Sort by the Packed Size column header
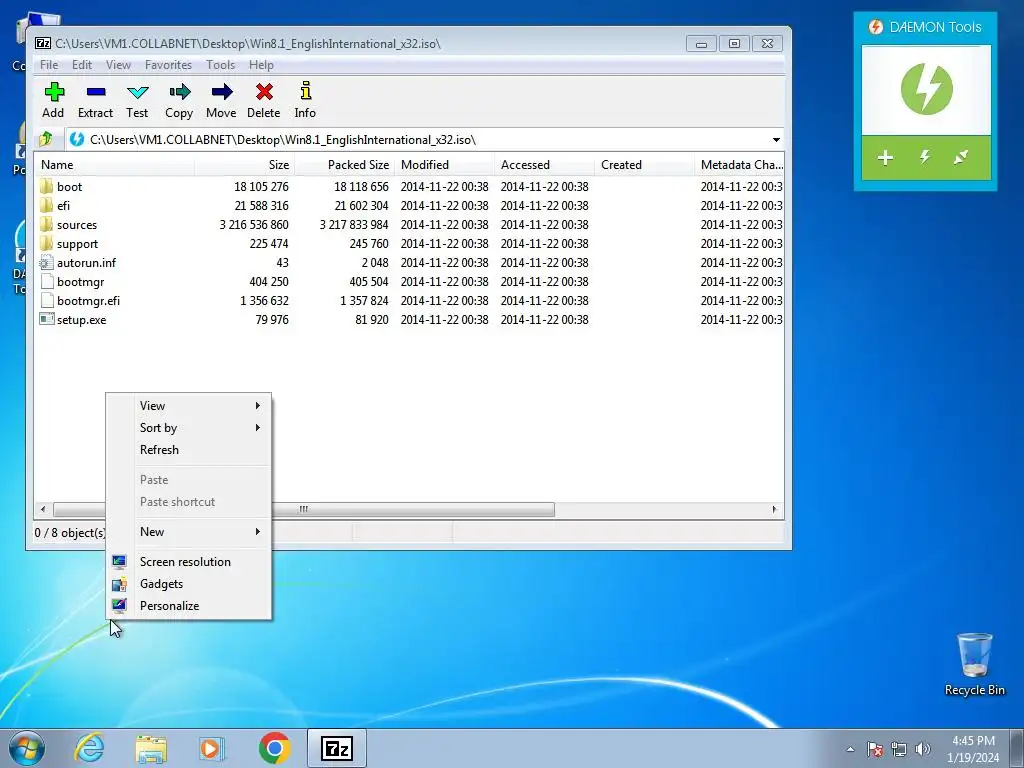The height and width of the screenshot is (768, 1024). pyautogui.click(x=344, y=165)
